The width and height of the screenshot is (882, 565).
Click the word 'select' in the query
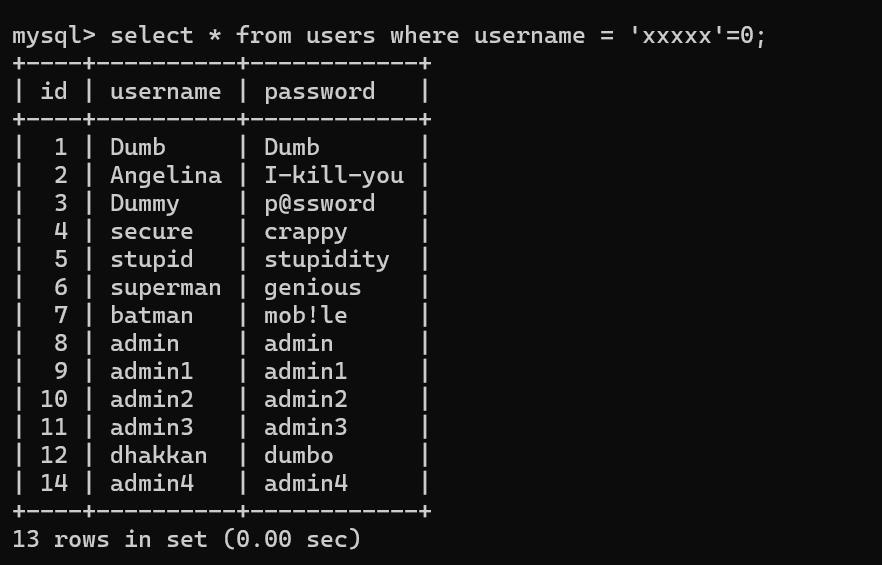pos(152,35)
